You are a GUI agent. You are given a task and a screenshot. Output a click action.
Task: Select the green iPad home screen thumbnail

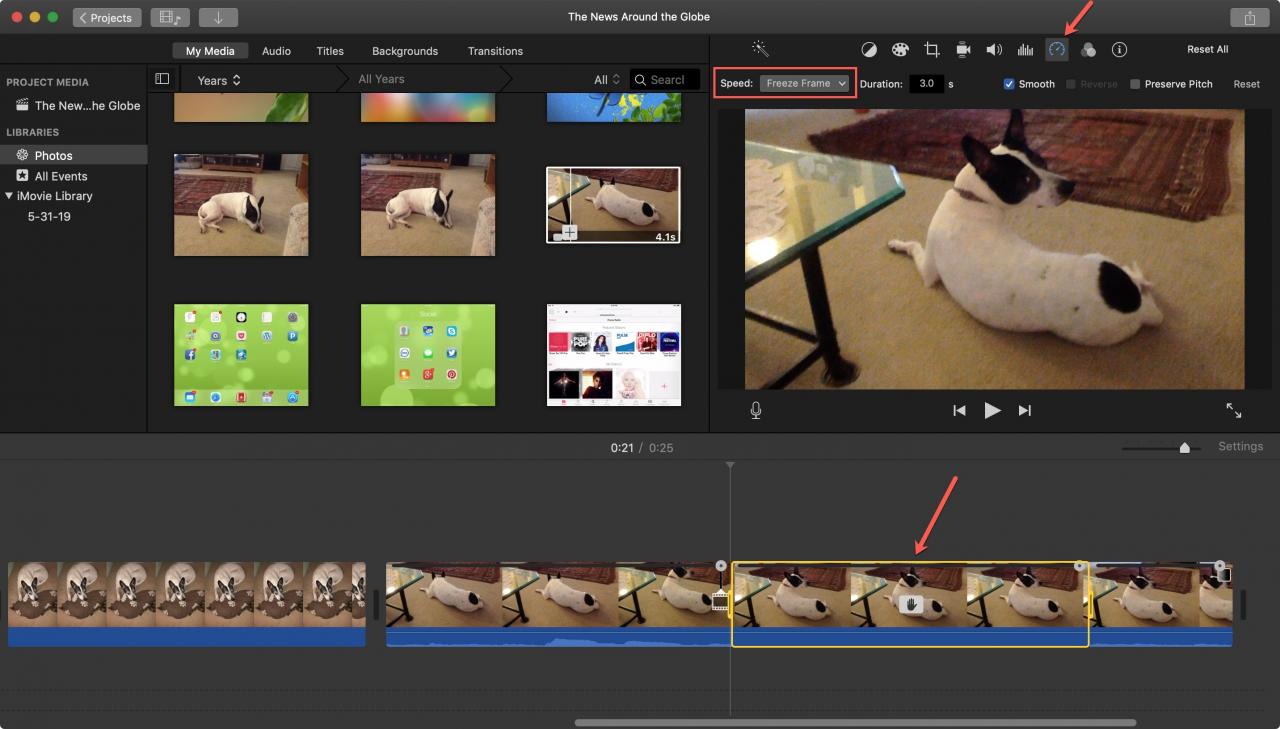(241, 355)
